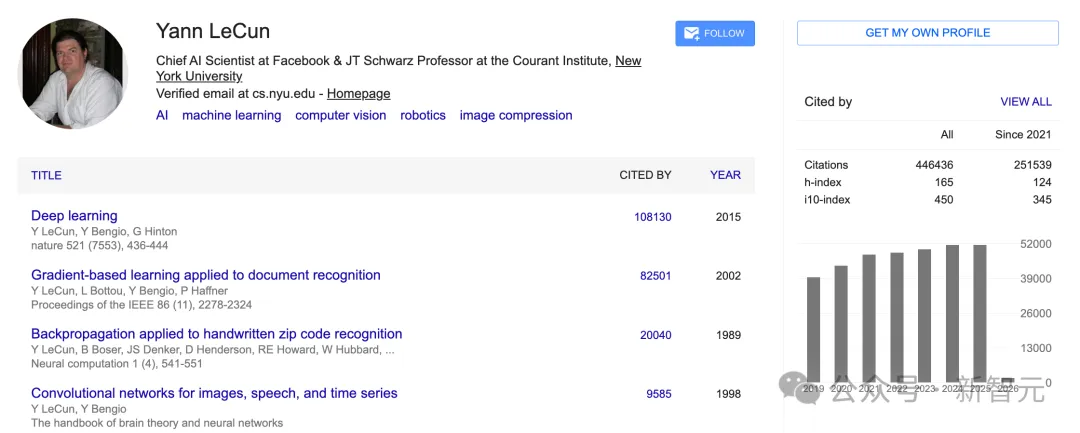This screenshot has height=433, width=1080.
Task: Open the 'Deep learning' paper
Action: coord(74,216)
